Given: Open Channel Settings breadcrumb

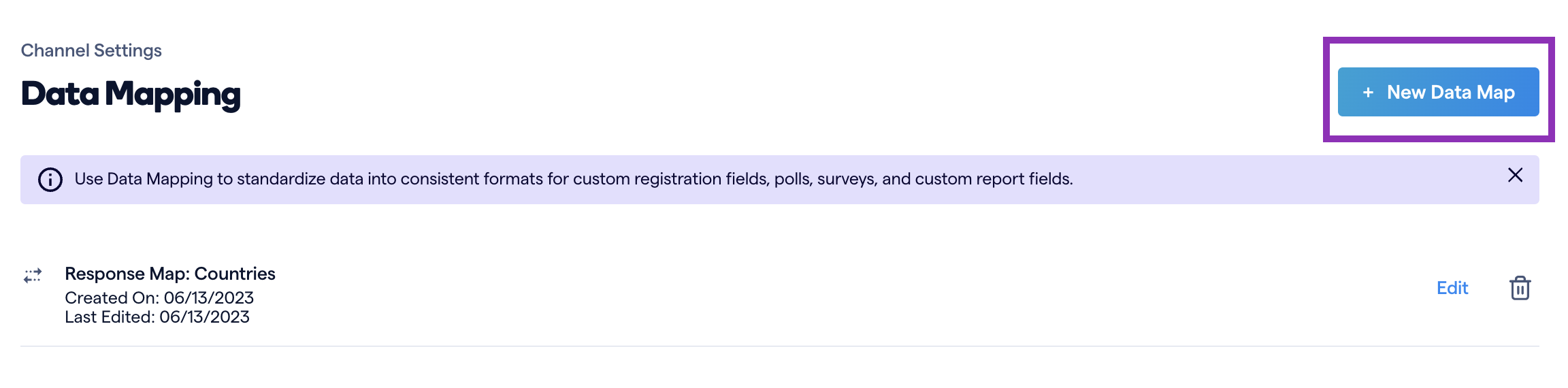Looking at the screenshot, I should pos(91,50).
